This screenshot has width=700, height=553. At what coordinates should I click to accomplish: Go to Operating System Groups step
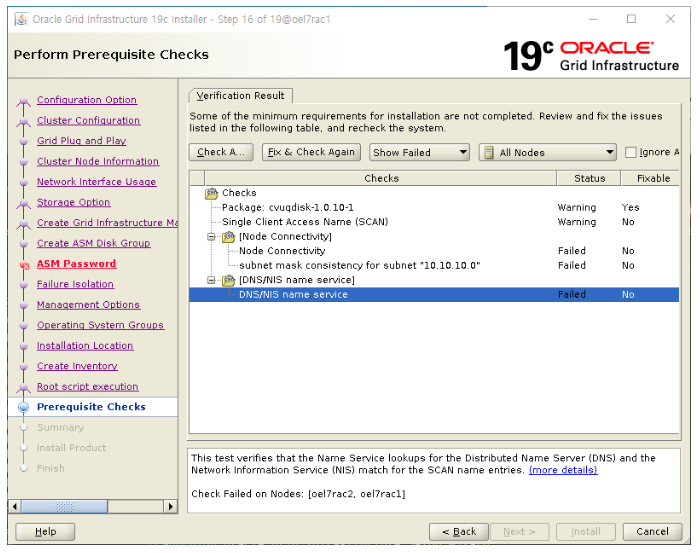point(100,325)
